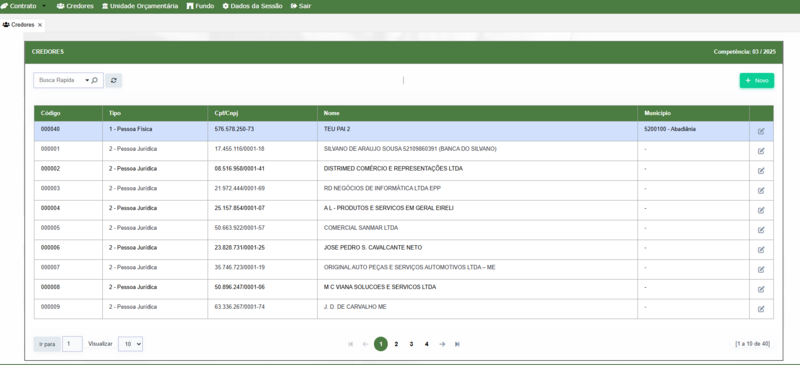The height and width of the screenshot is (365, 800).
Task: Go to pagination page 4
Action: (427, 344)
